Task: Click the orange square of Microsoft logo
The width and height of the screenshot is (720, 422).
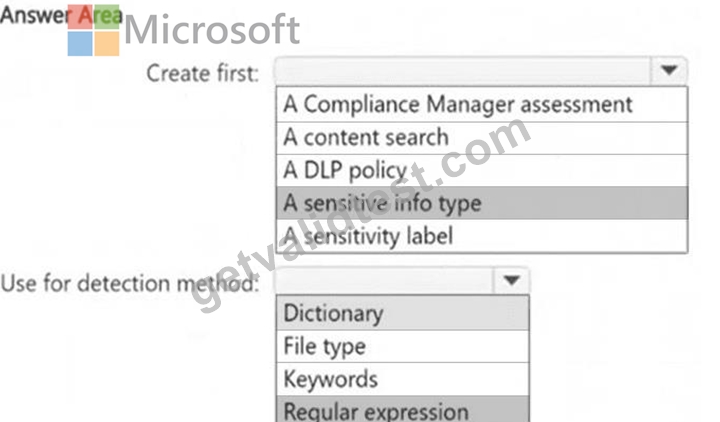Action: [x=107, y=44]
